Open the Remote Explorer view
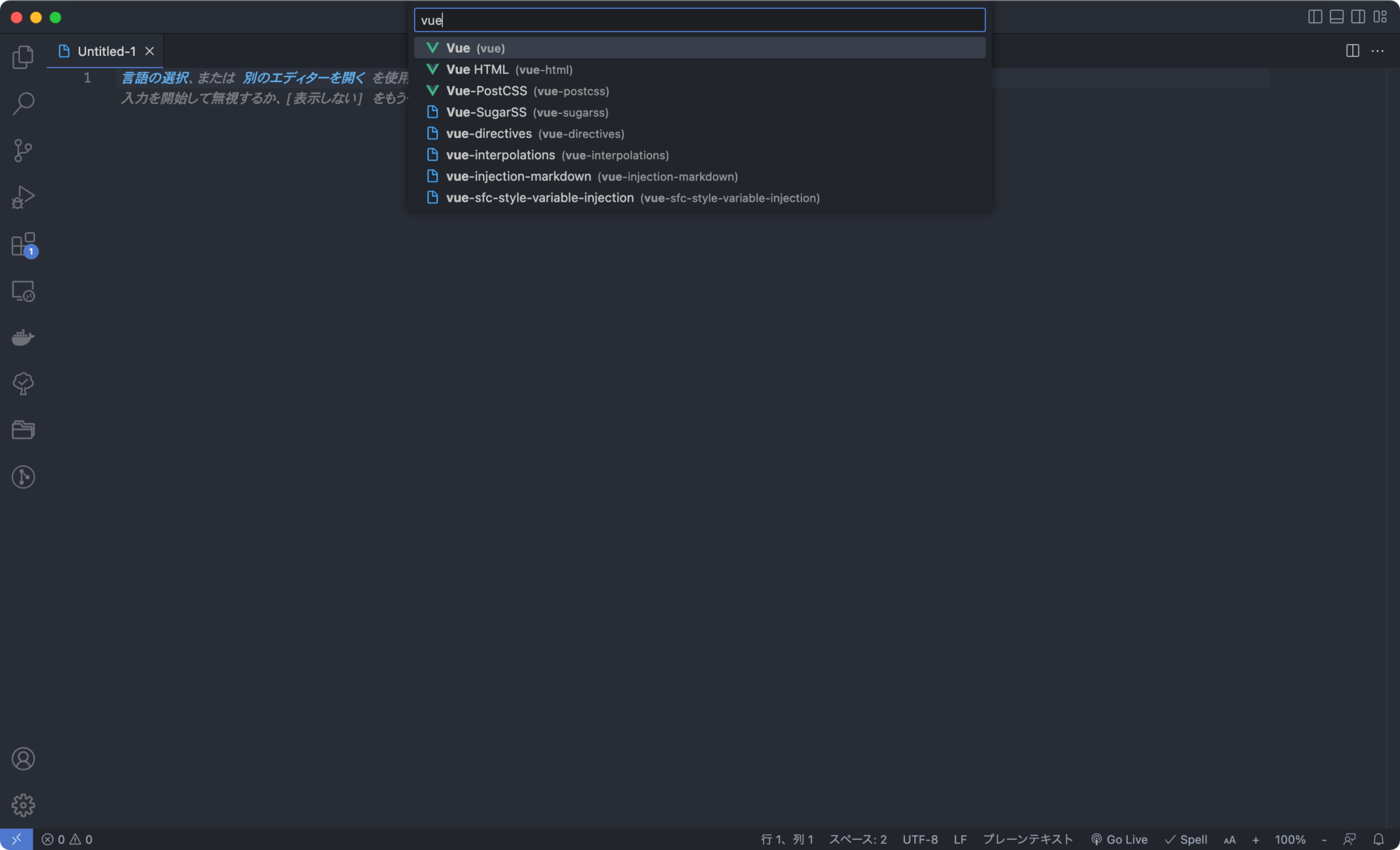Viewport: 1400px width, 850px height. (x=23, y=291)
